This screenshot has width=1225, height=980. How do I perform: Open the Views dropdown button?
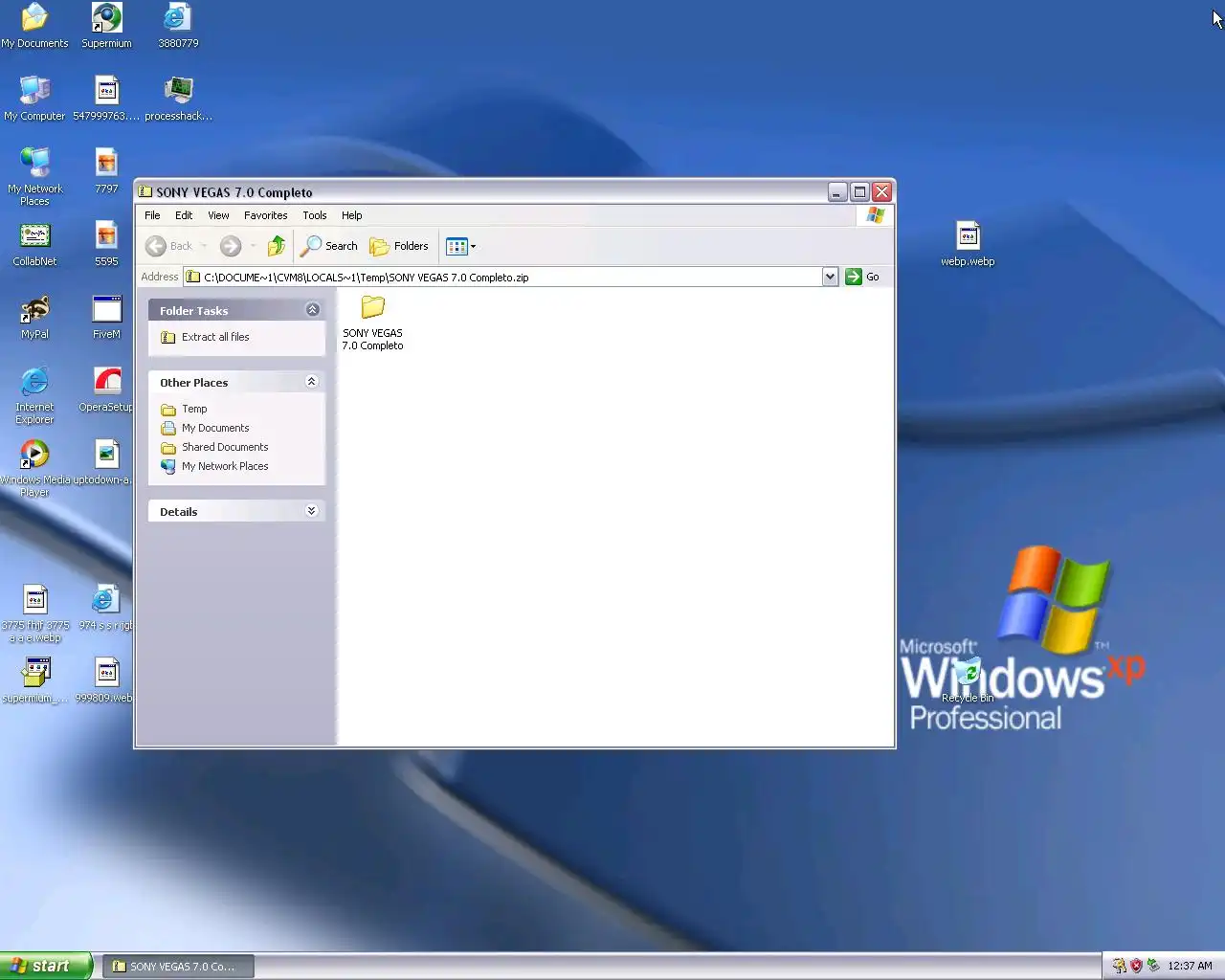click(460, 246)
